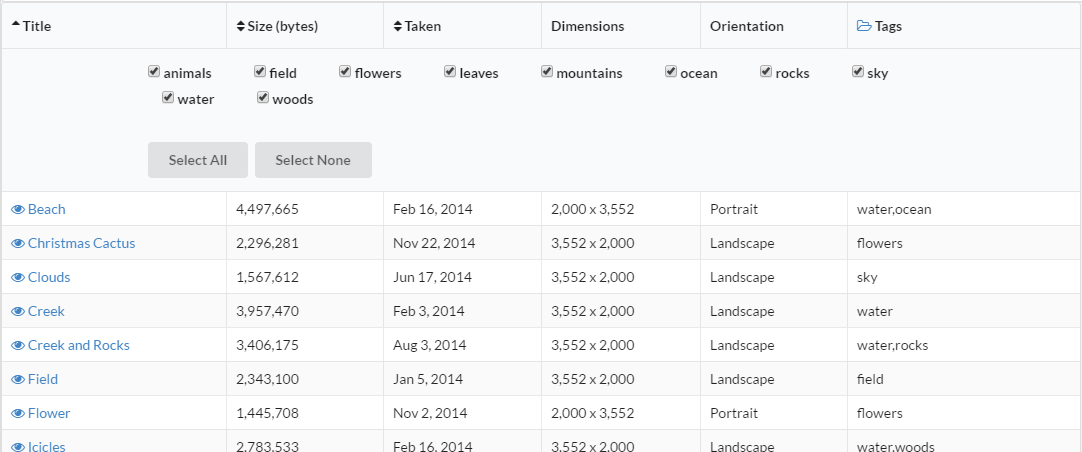This screenshot has width=1082, height=452.
Task: Click the eye icon next to Creek and Rocks
Action: tap(18, 346)
